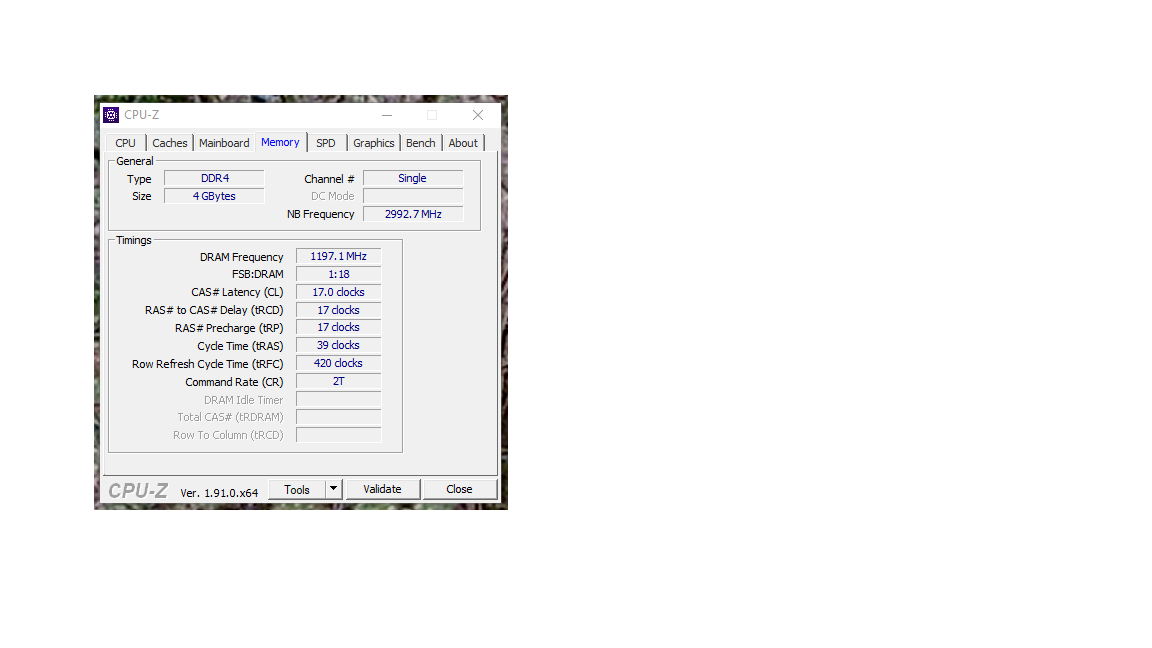Click the RAS# to CAS# Delay (tRCD) label
The height and width of the screenshot is (648, 1152).
(214, 310)
